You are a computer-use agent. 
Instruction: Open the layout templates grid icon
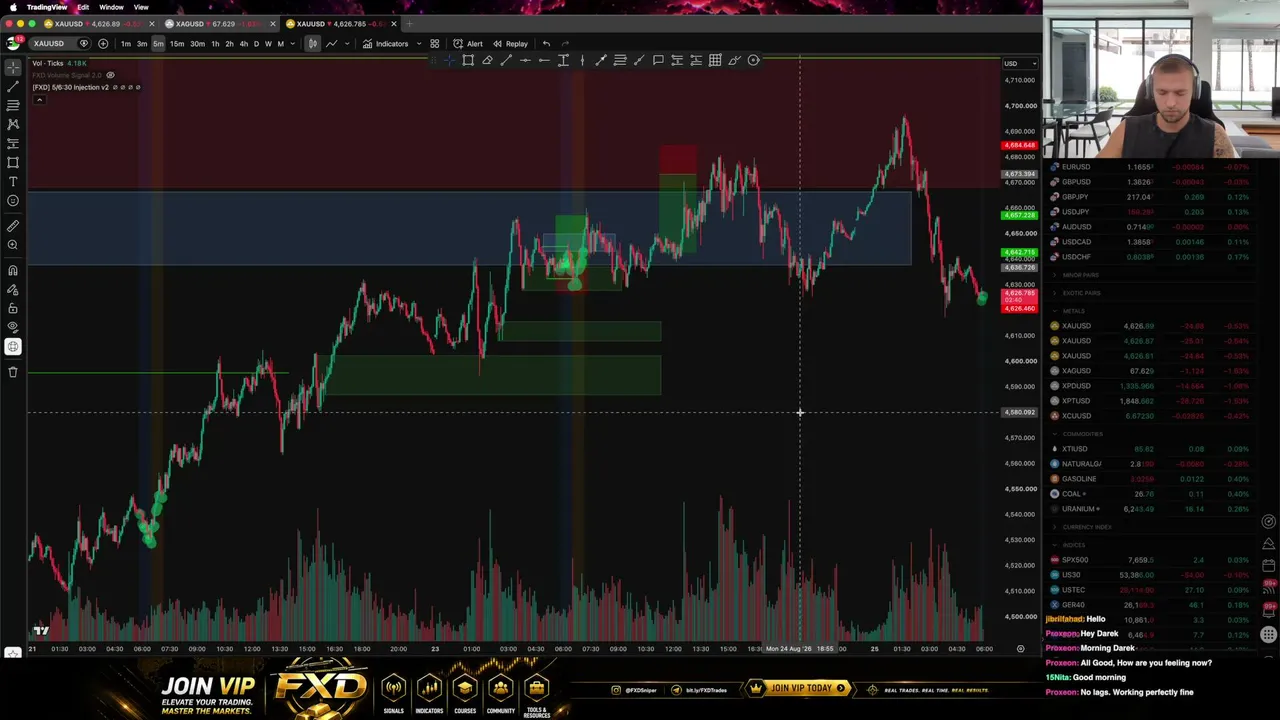tap(435, 44)
